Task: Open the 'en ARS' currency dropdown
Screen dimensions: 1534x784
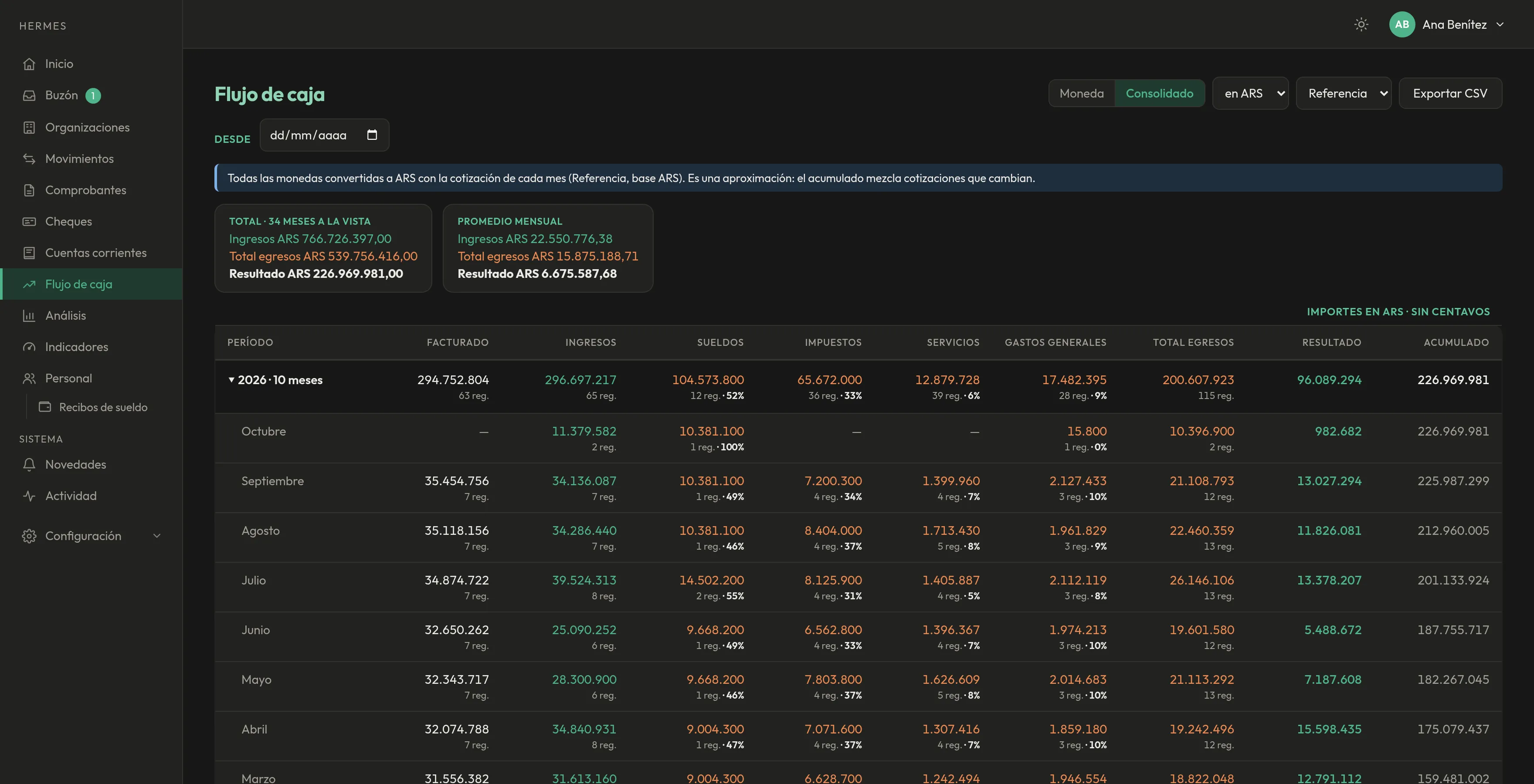Action: pyautogui.click(x=1251, y=94)
